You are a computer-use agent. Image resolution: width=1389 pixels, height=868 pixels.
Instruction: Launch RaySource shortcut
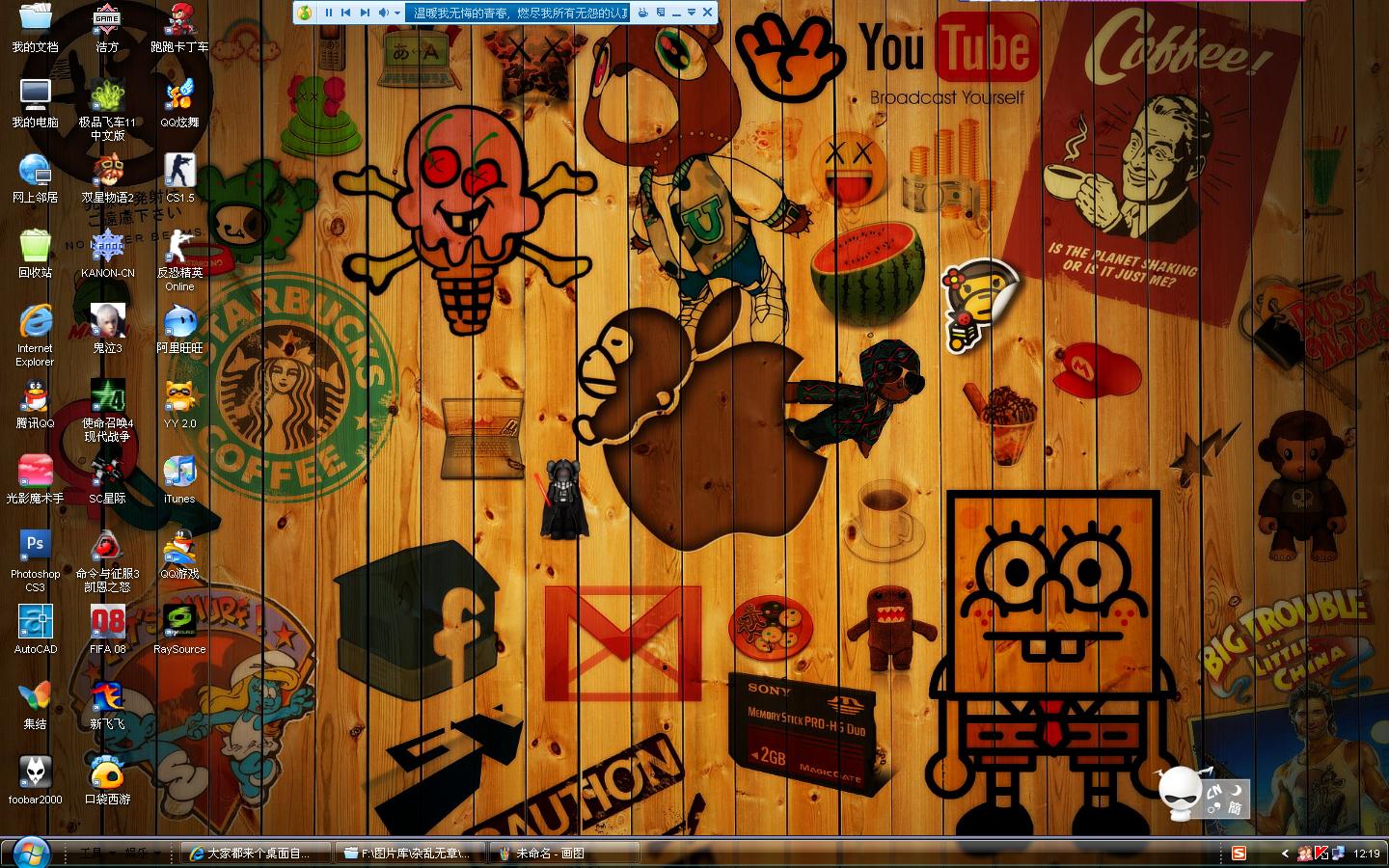tap(179, 629)
